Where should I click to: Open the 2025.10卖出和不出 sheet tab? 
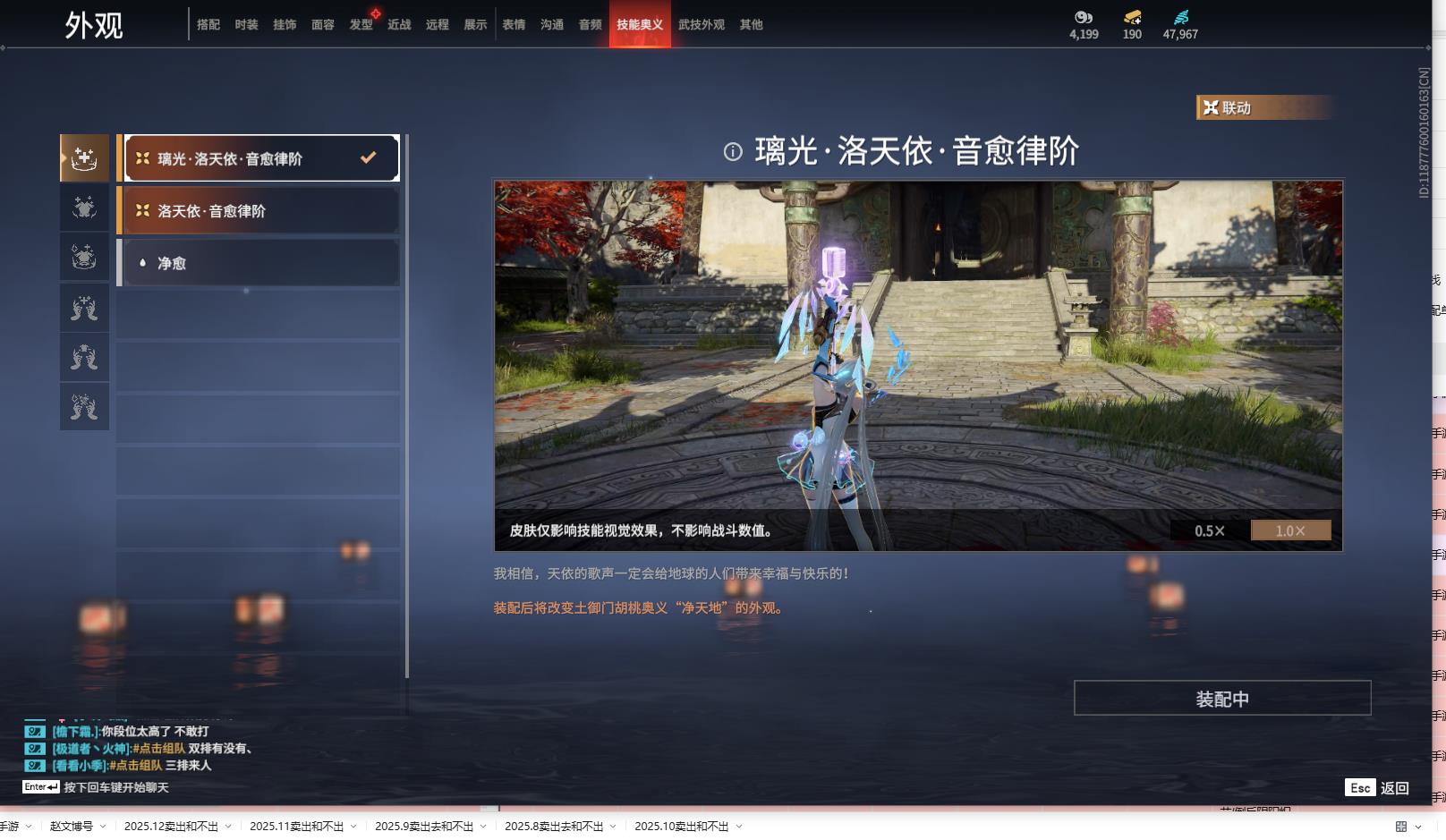click(682, 827)
